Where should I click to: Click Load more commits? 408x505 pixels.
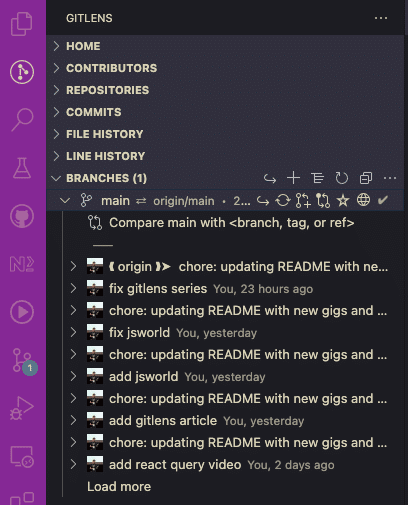(x=119, y=487)
